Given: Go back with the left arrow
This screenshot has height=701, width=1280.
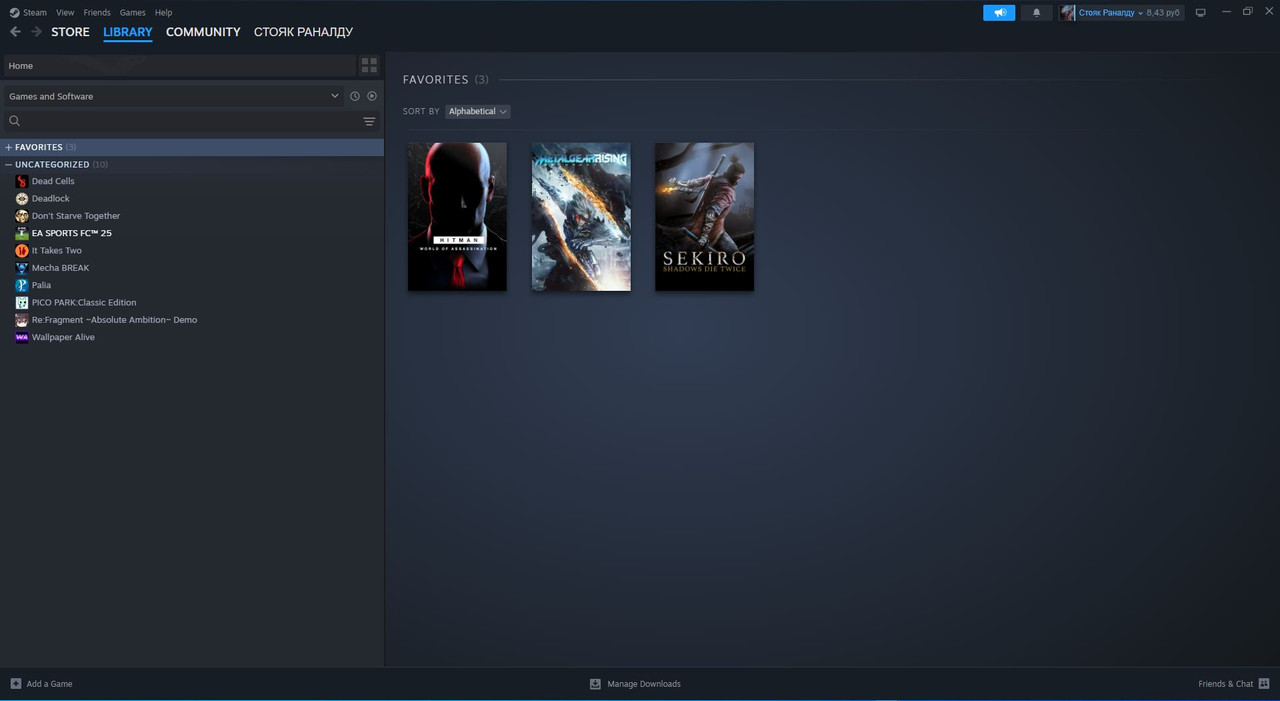Looking at the screenshot, I should (15, 32).
